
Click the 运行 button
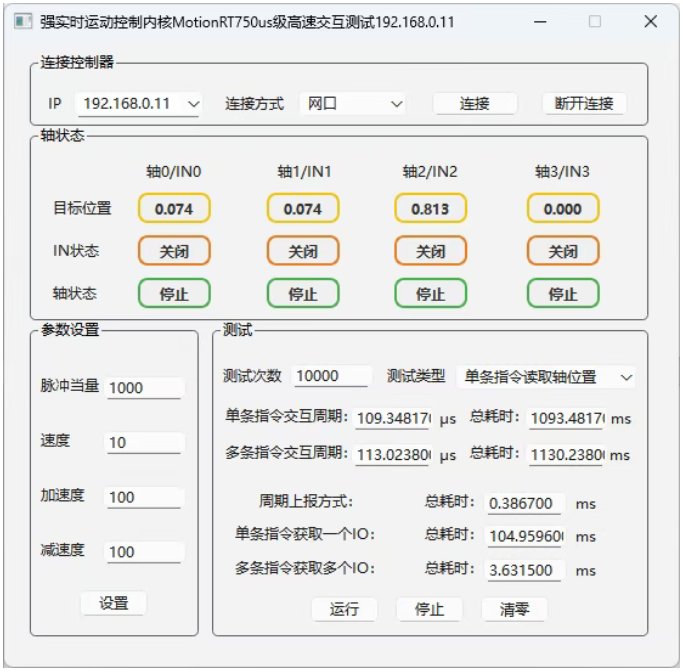[x=344, y=609]
